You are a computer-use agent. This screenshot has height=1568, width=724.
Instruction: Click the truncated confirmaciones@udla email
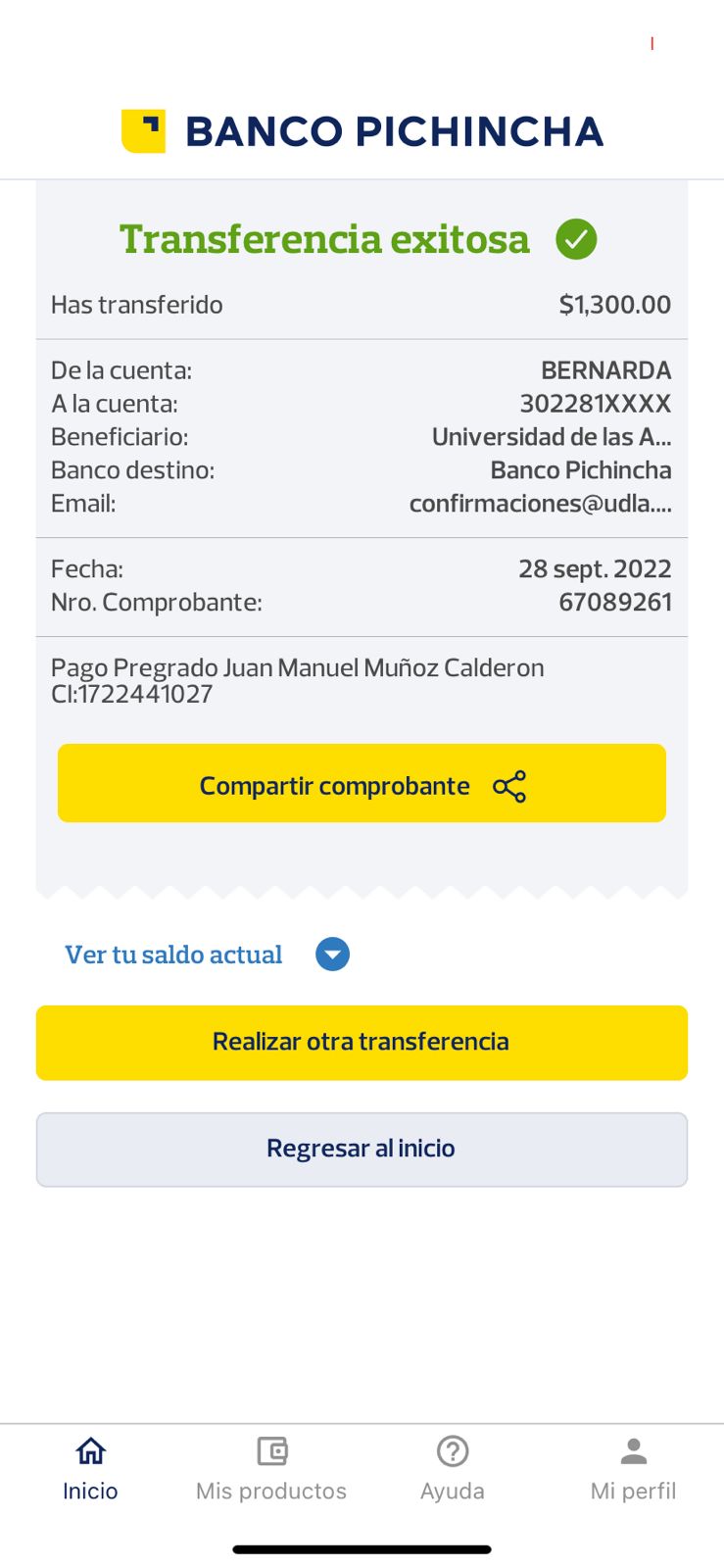[540, 504]
